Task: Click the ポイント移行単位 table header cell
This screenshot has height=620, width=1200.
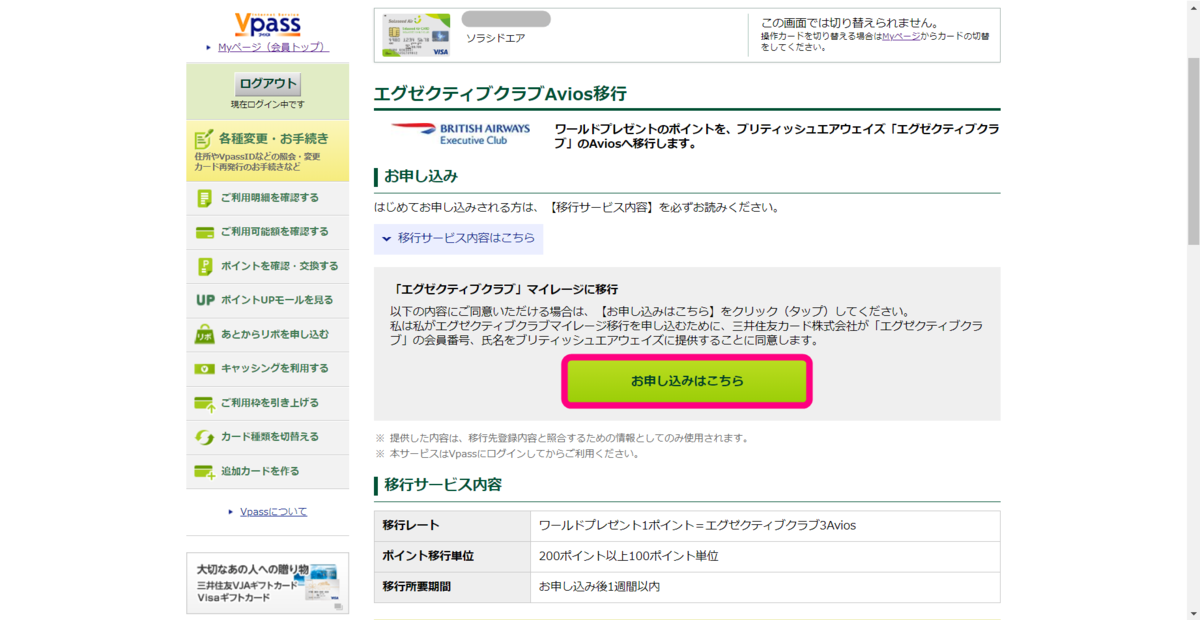Action: click(452, 556)
